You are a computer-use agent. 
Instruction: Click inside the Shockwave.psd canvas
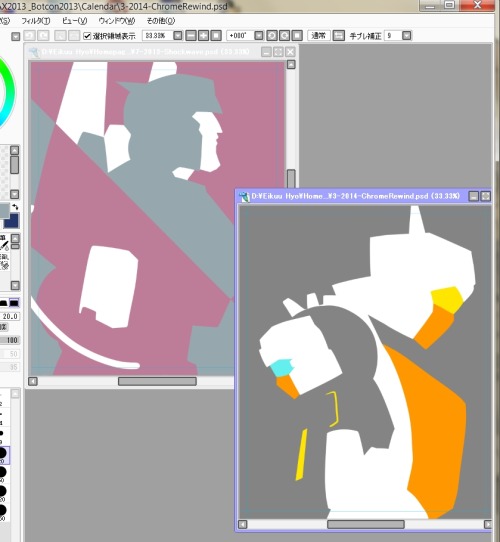pos(157,218)
